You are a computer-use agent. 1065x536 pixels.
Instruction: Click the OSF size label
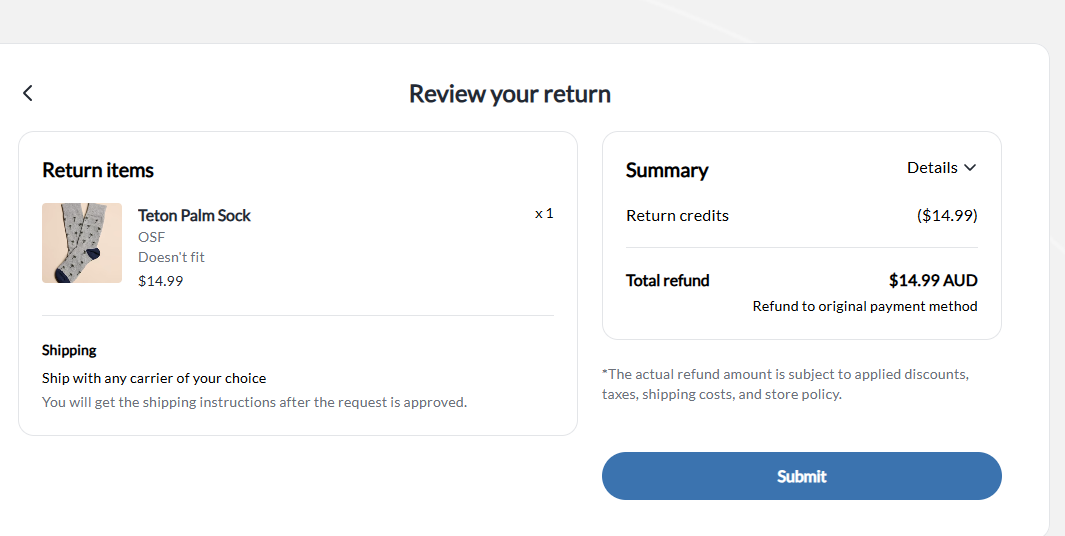coord(151,237)
